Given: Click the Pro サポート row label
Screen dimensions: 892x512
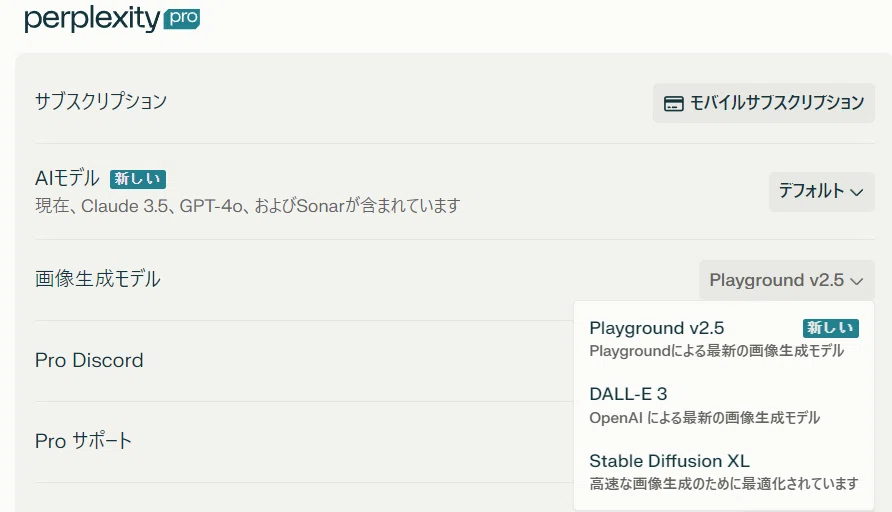Looking at the screenshot, I should (x=84, y=441).
